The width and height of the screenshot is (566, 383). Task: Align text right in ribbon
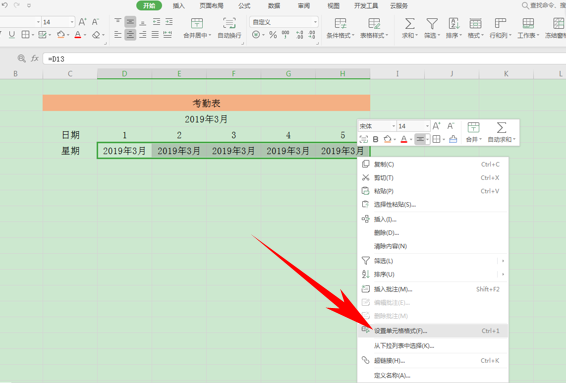[143, 35]
